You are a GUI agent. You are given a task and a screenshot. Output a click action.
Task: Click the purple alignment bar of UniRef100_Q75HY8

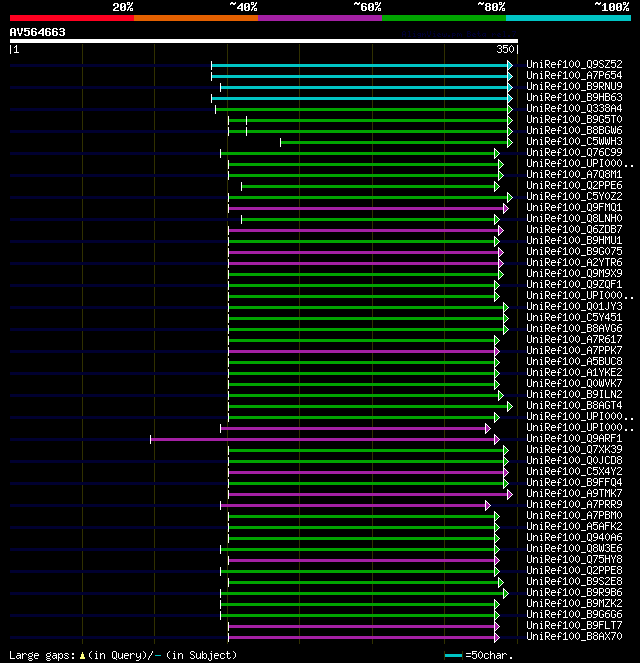click(x=364, y=560)
